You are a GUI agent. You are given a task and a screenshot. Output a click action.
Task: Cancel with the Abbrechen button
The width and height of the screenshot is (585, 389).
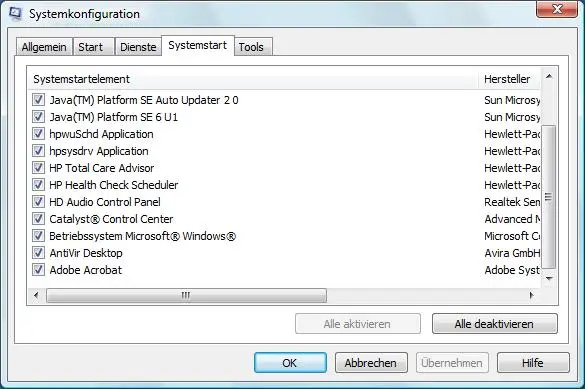pos(371,363)
